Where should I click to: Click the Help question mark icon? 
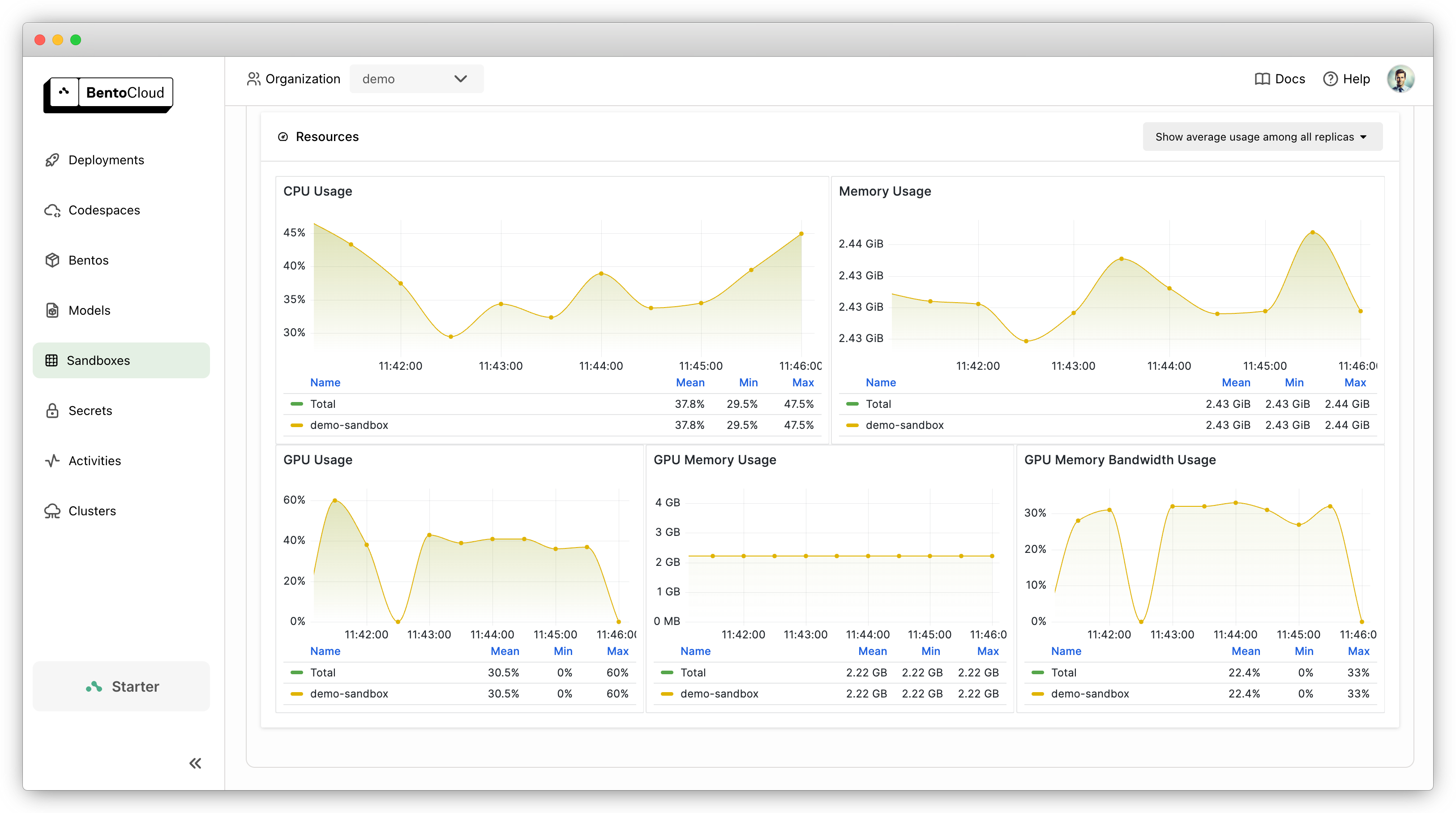click(x=1330, y=79)
